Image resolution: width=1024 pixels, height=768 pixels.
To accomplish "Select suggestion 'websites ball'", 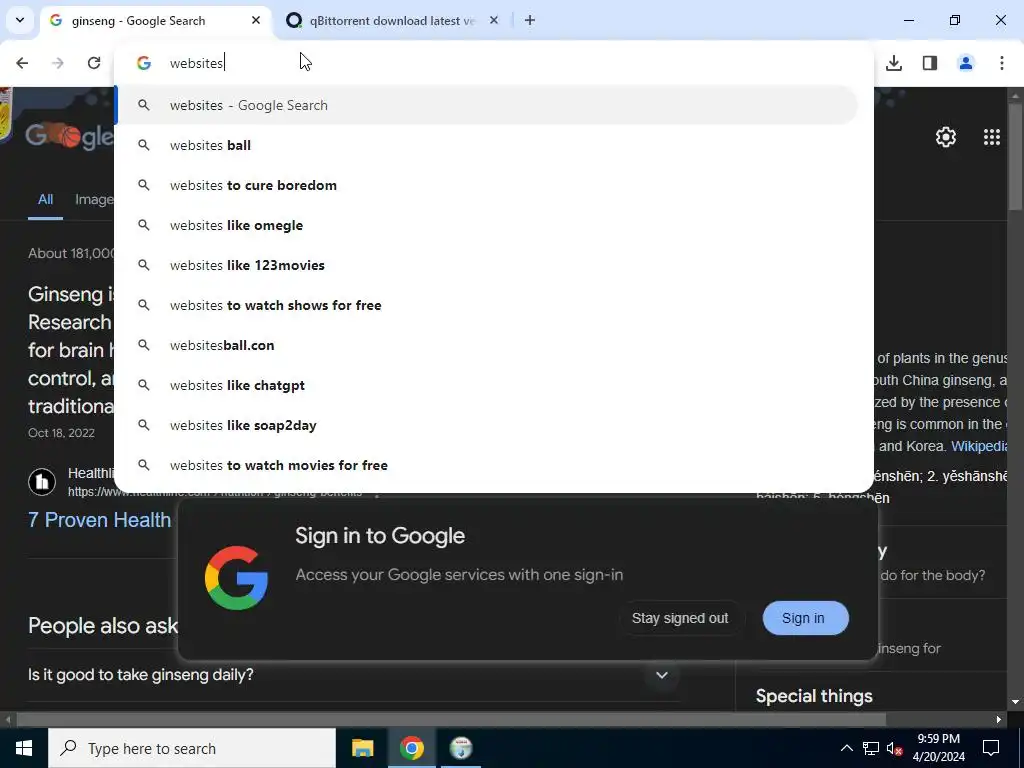I will pyautogui.click(x=487, y=145).
